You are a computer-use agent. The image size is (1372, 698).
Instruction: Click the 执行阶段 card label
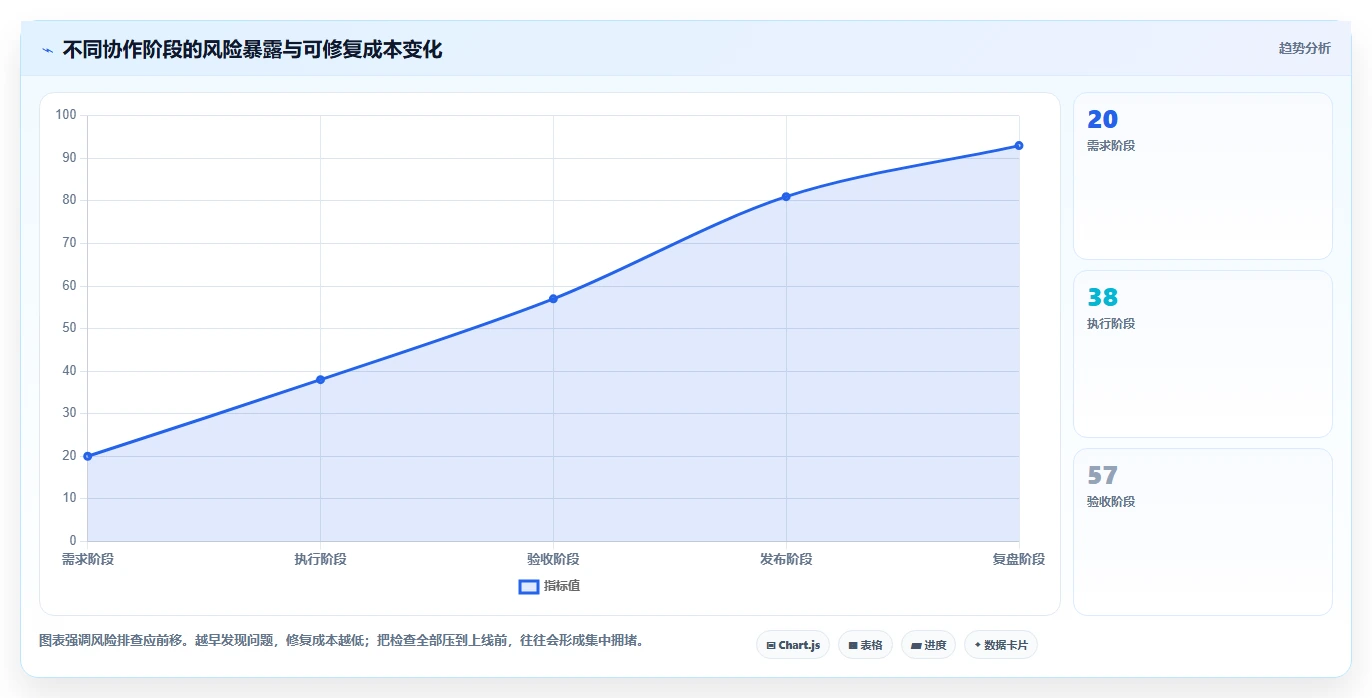[x=1111, y=324]
